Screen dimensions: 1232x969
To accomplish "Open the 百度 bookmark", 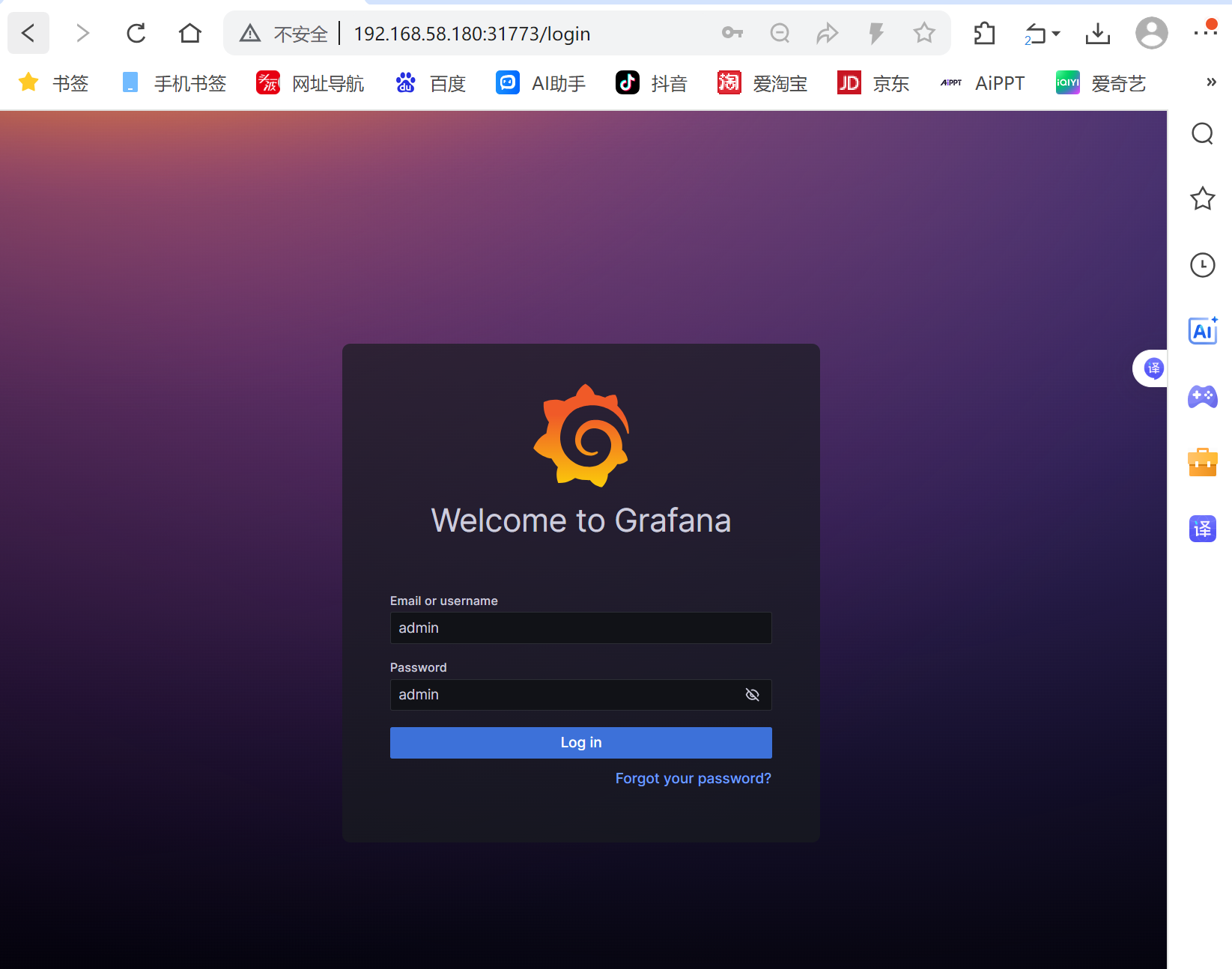I will pyautogui.click(x=431, y=83).
